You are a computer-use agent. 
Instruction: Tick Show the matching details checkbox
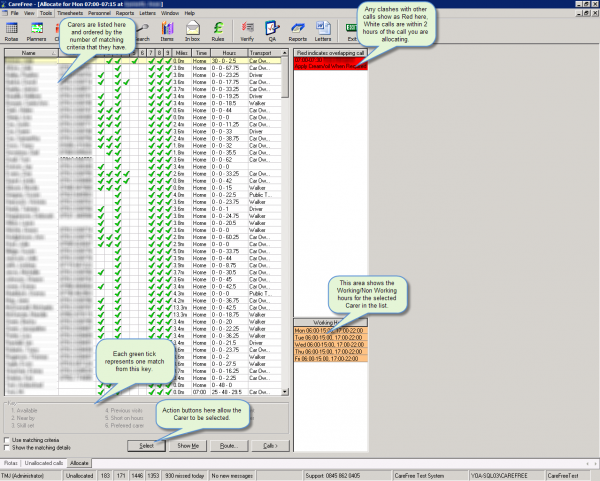click(9, 446)
